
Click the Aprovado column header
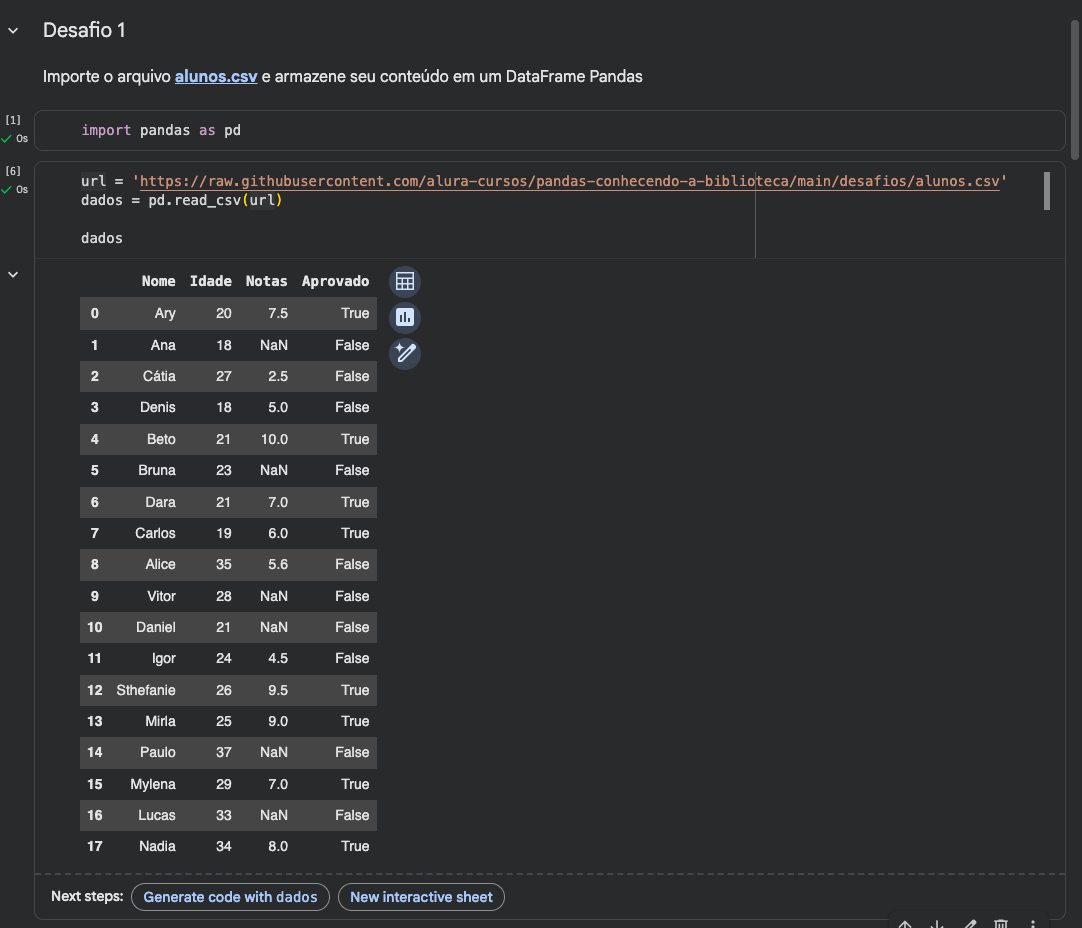[x=335, y=282]
